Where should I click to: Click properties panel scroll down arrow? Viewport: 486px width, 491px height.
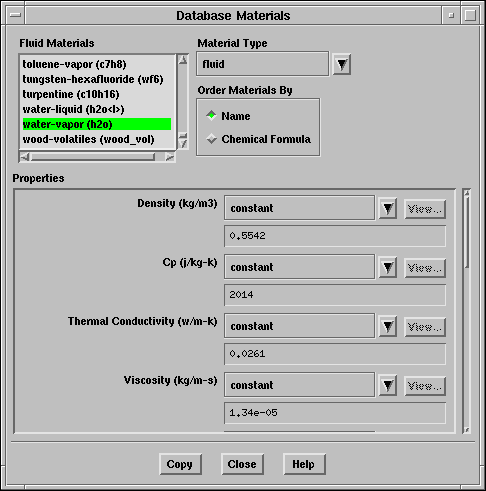[467, 430]
